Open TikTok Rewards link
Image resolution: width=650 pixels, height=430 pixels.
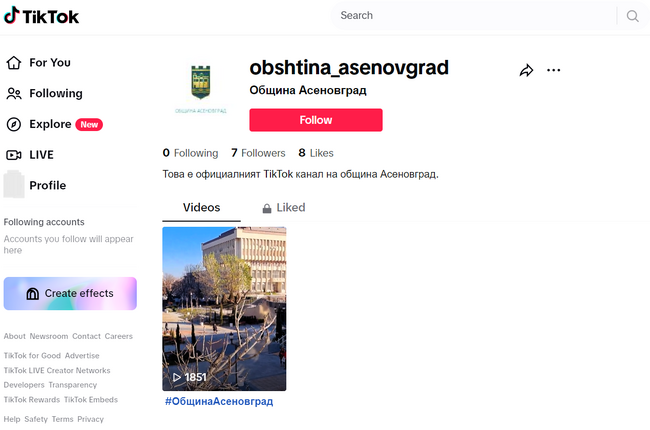click(x=32, y=400)
